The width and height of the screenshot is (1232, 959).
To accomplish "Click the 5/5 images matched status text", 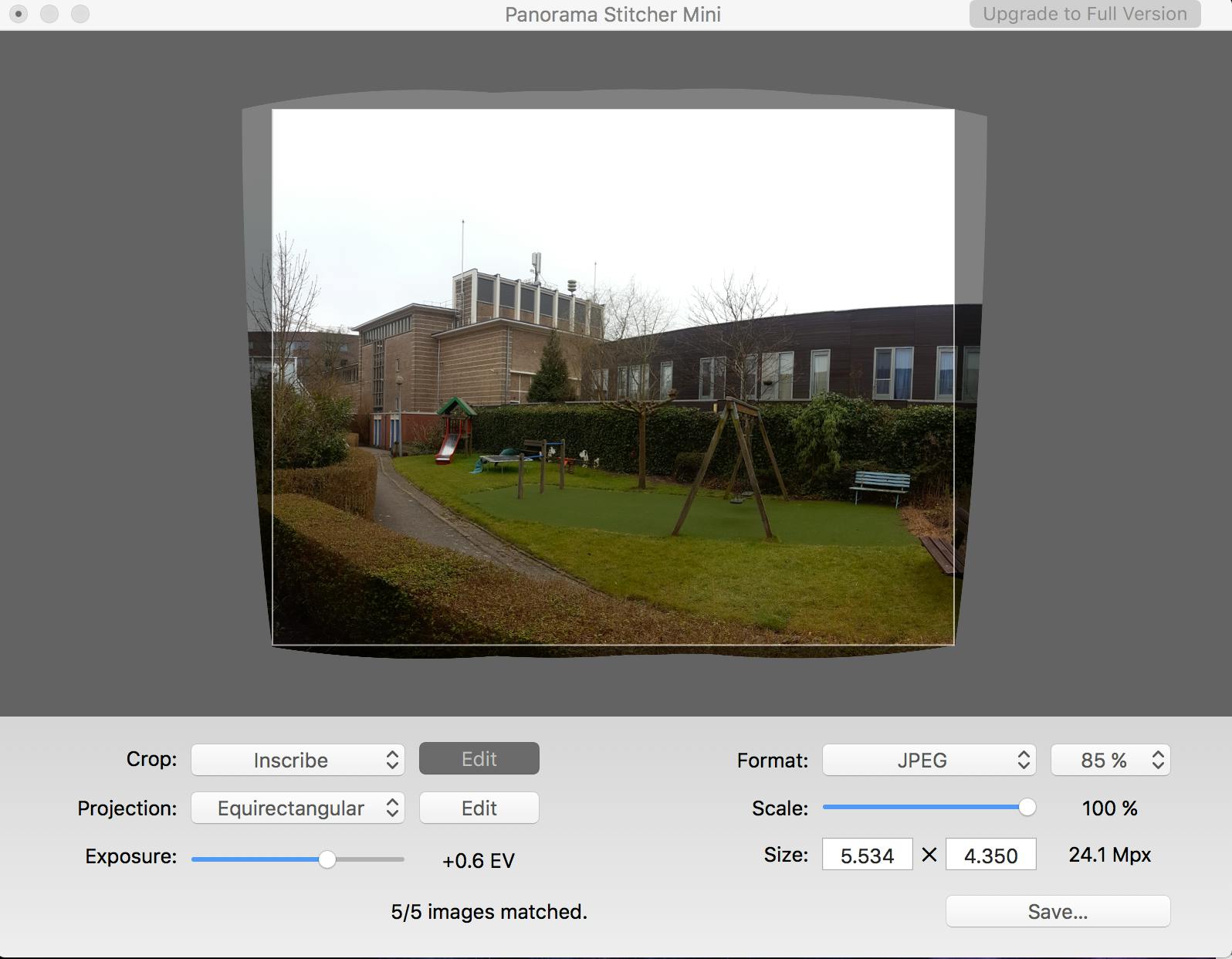I will tap(489, 912).
